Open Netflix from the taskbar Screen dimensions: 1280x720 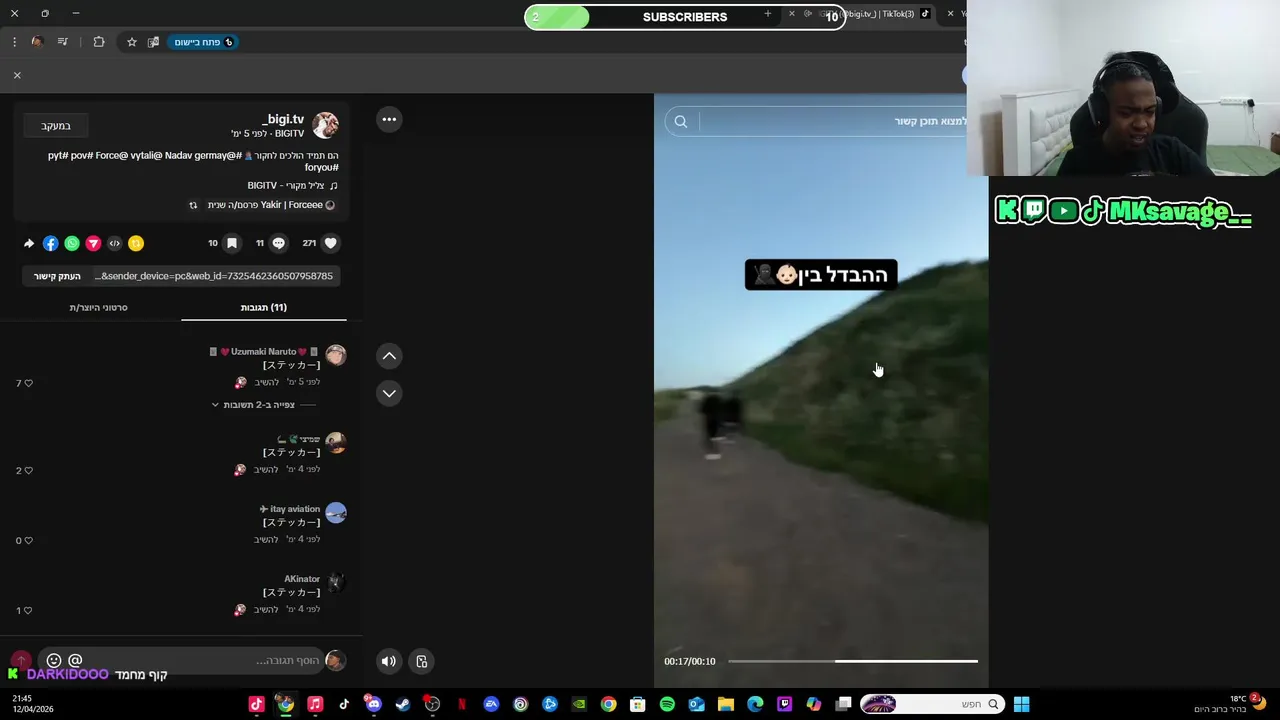[x=461, y=704]
